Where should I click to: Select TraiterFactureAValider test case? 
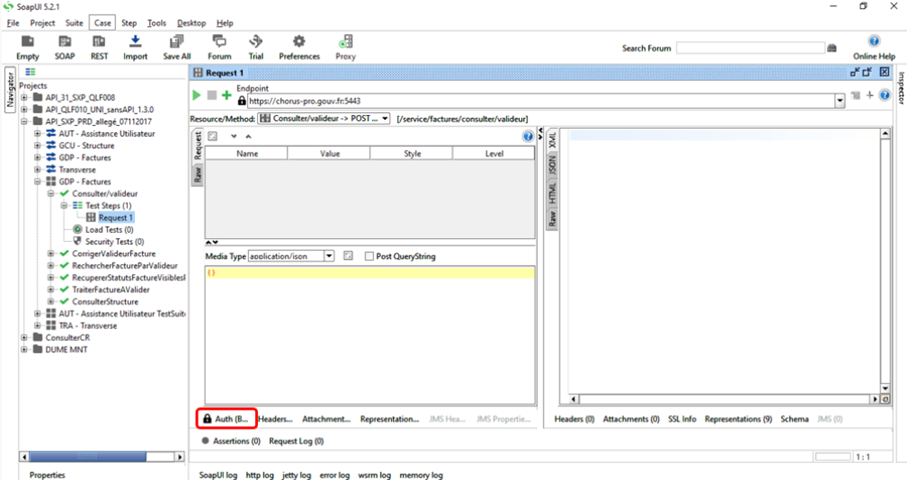110,289
